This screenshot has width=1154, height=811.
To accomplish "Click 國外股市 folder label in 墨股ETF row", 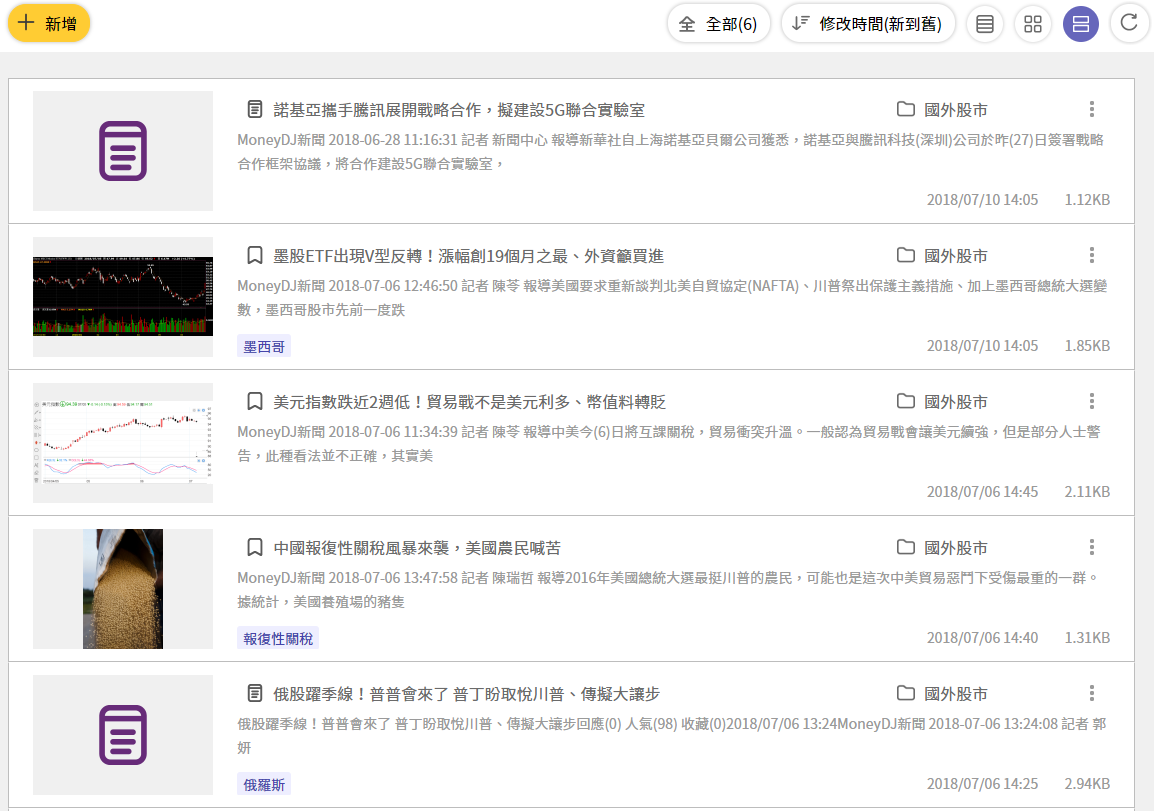I will (x=955, y=255).
